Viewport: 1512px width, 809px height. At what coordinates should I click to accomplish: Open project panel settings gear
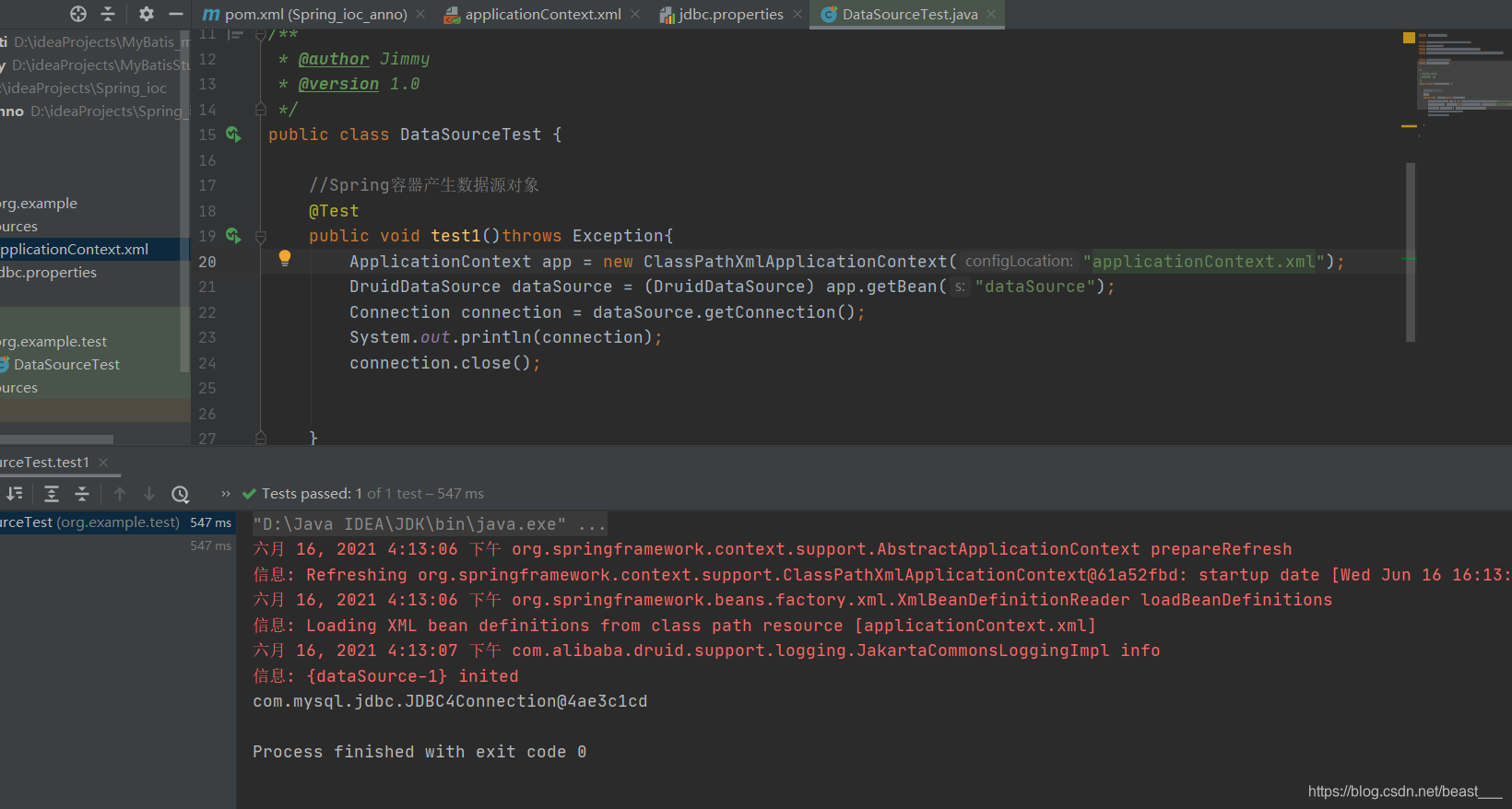[x=146, y=14]
